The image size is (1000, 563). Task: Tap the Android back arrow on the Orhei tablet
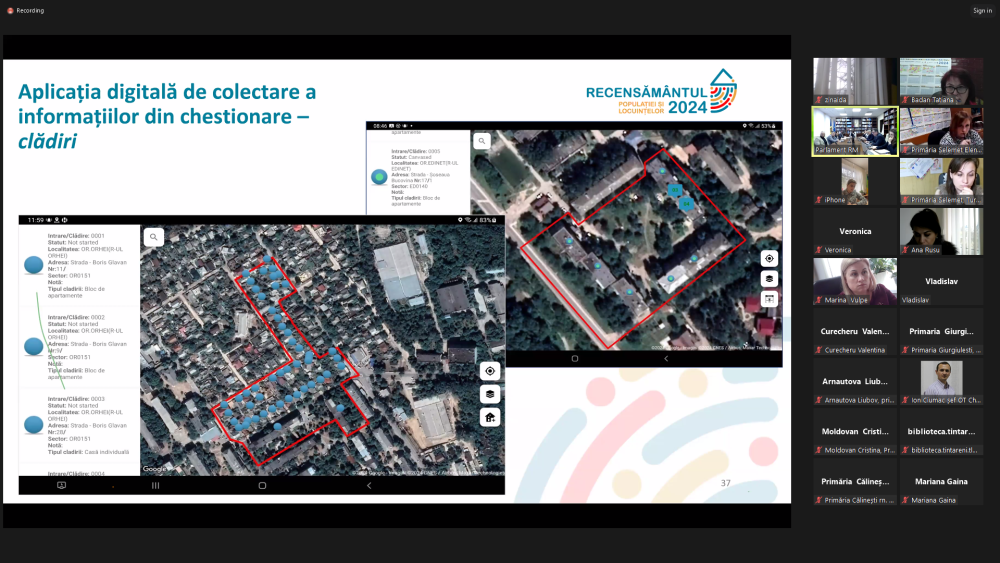(369, 485)
